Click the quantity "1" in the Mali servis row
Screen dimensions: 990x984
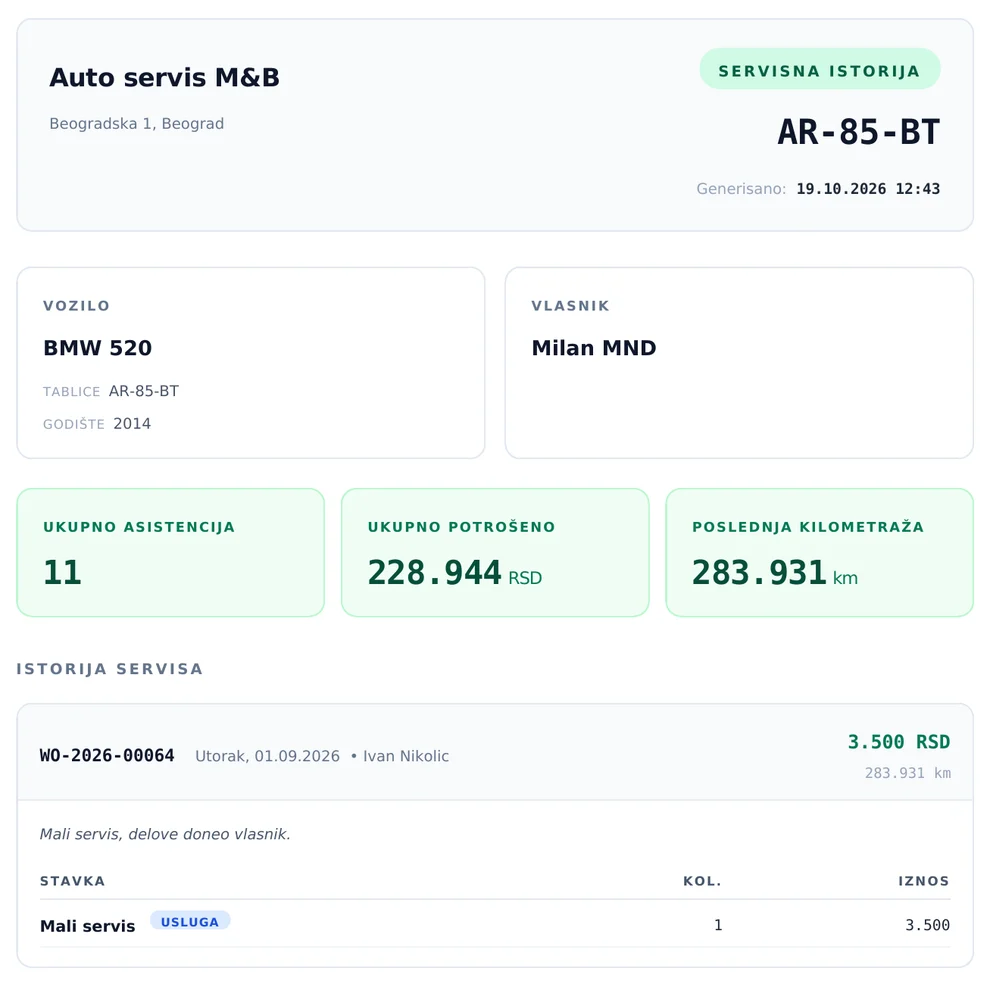pos(718,925)
